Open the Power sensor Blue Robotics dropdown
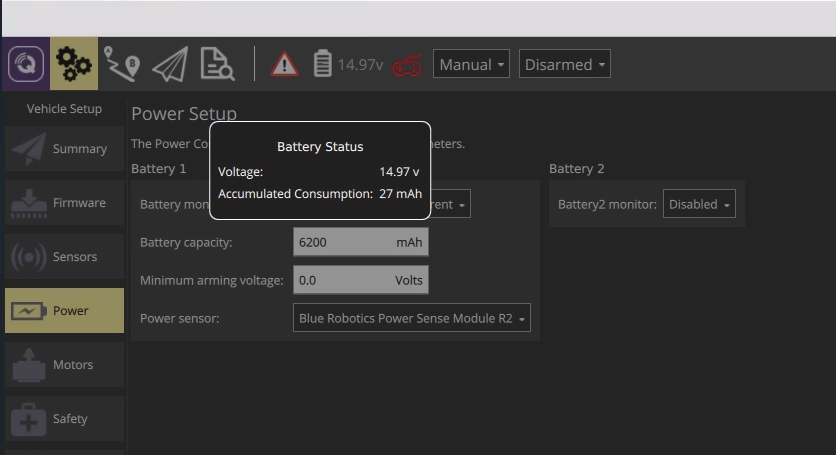836x455 pixels. pyautogui.click(x=412, y=318)
